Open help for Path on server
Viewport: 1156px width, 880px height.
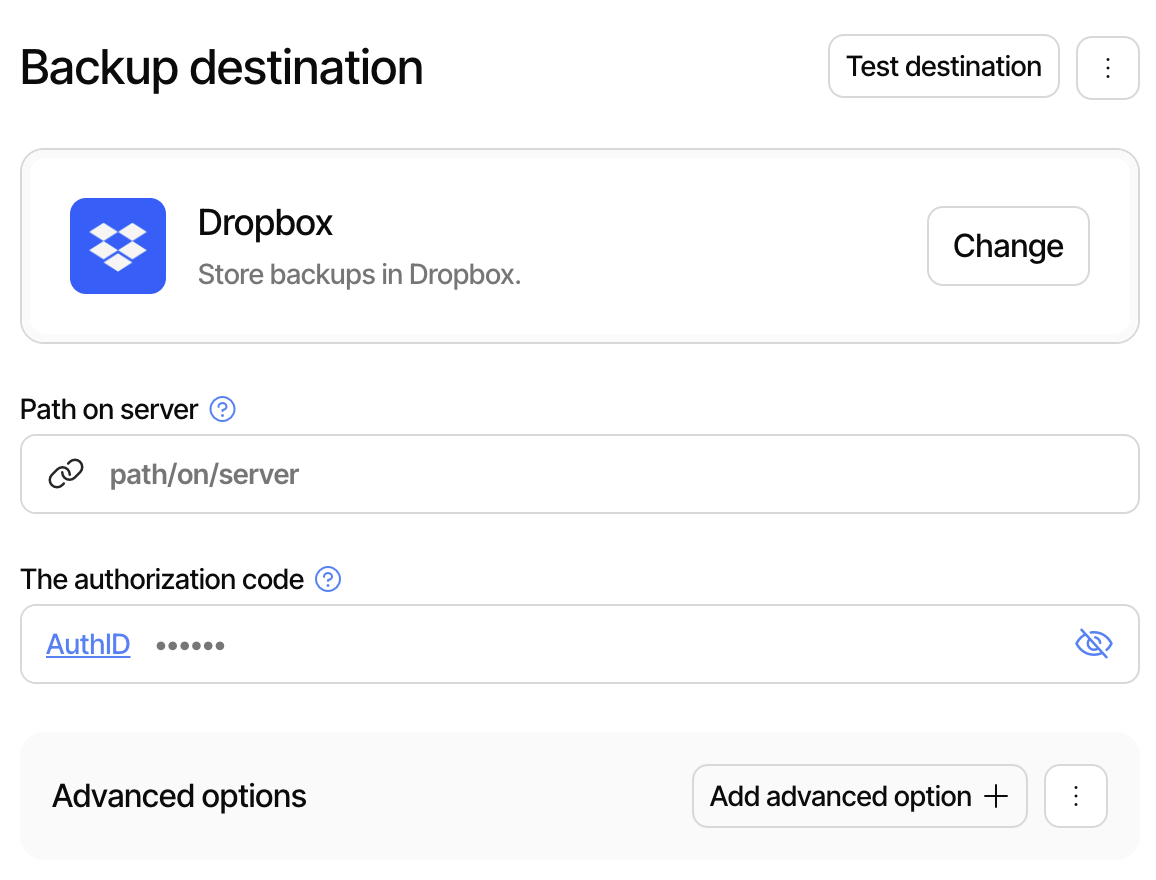[222, 409]
